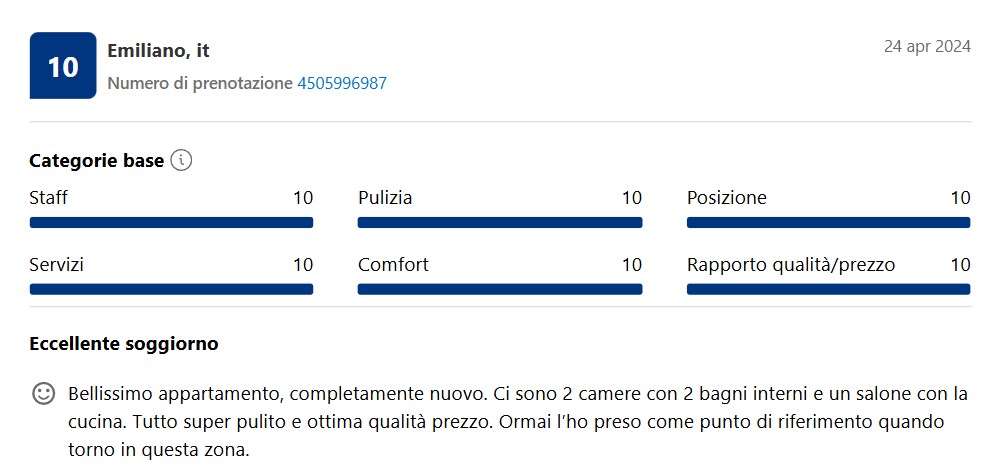Open booking number 4505996987 link
Image resolution: width=1002 pixels, height=473 pixels.
(342, 83)
